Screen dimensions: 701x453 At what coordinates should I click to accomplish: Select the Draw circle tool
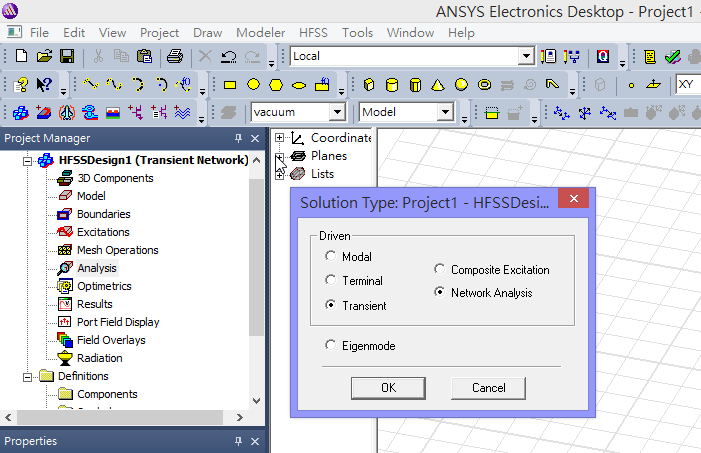click(x=253, y=85)
